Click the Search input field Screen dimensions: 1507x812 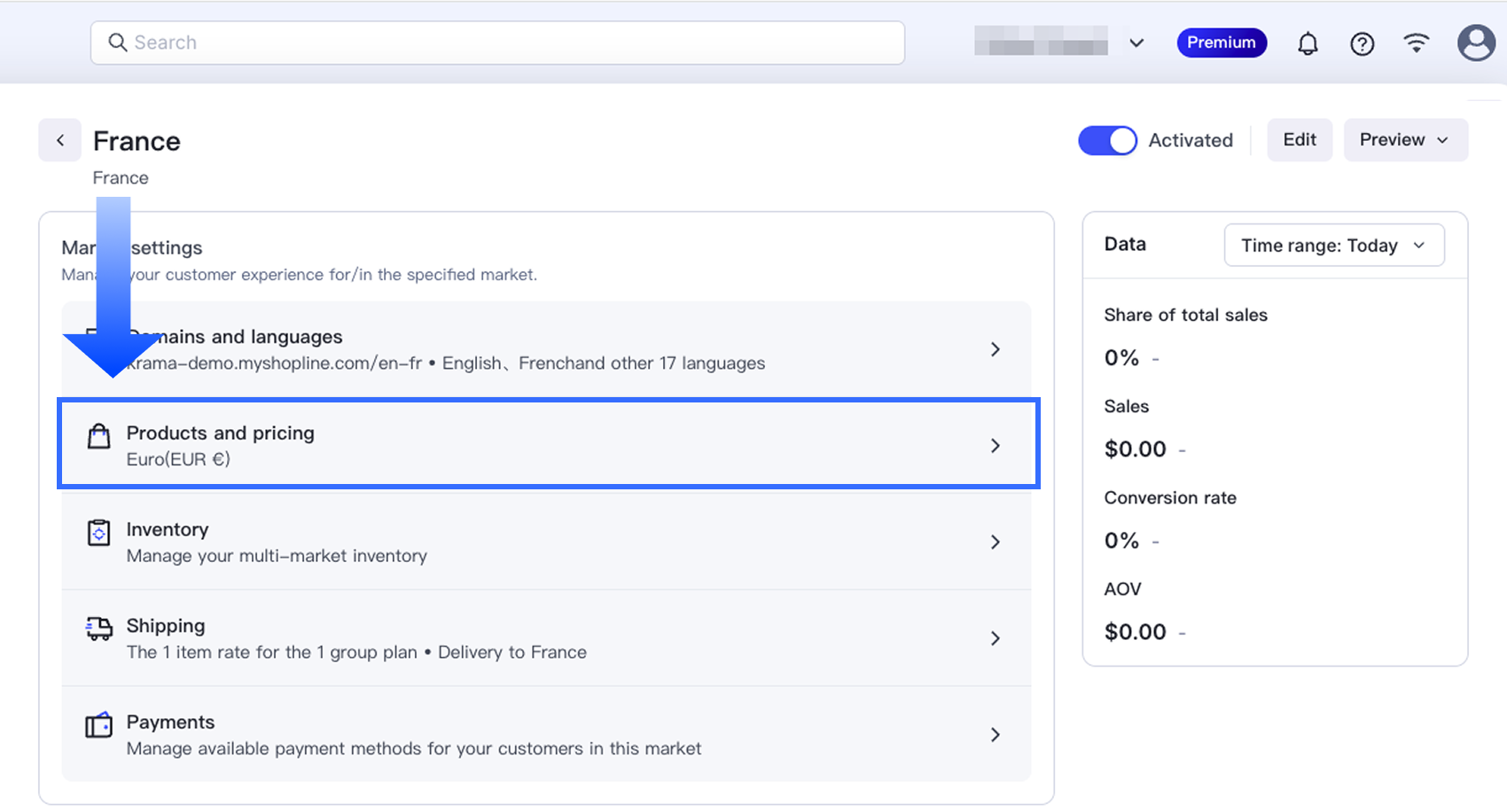[497, 43]
